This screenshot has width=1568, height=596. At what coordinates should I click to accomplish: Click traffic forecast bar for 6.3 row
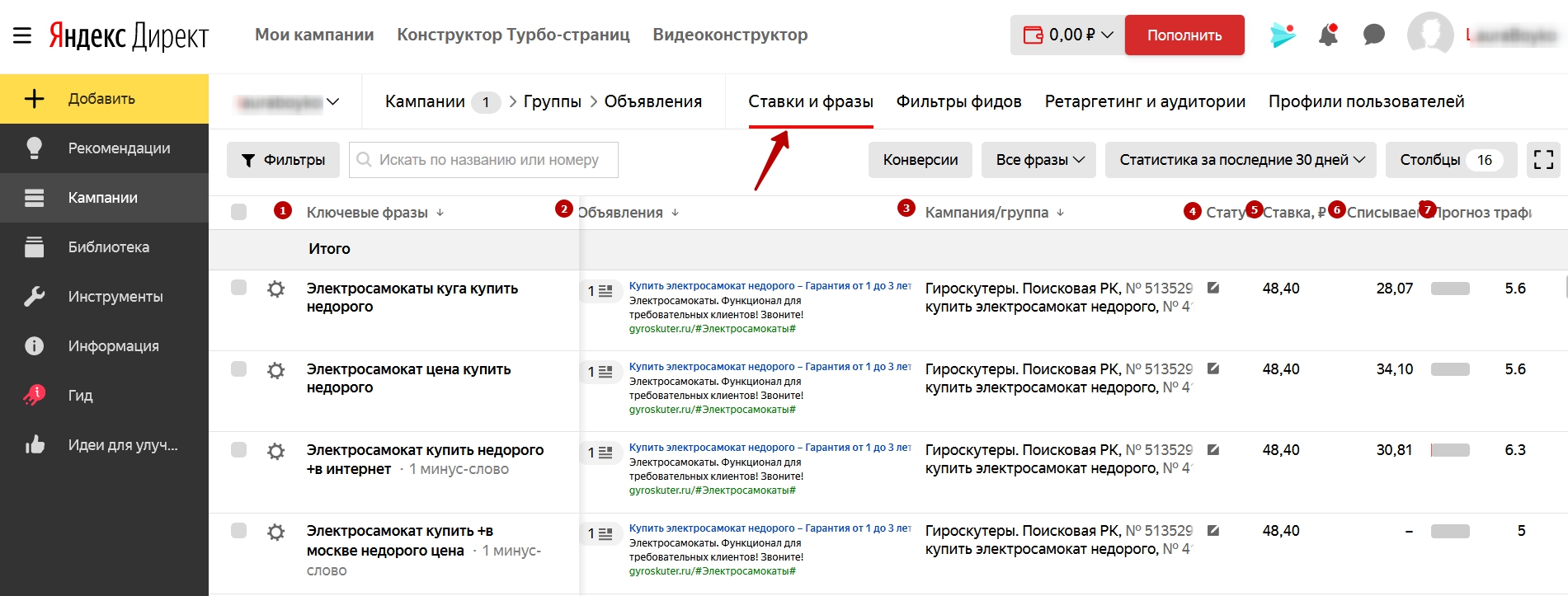(x=1450, y=450)
